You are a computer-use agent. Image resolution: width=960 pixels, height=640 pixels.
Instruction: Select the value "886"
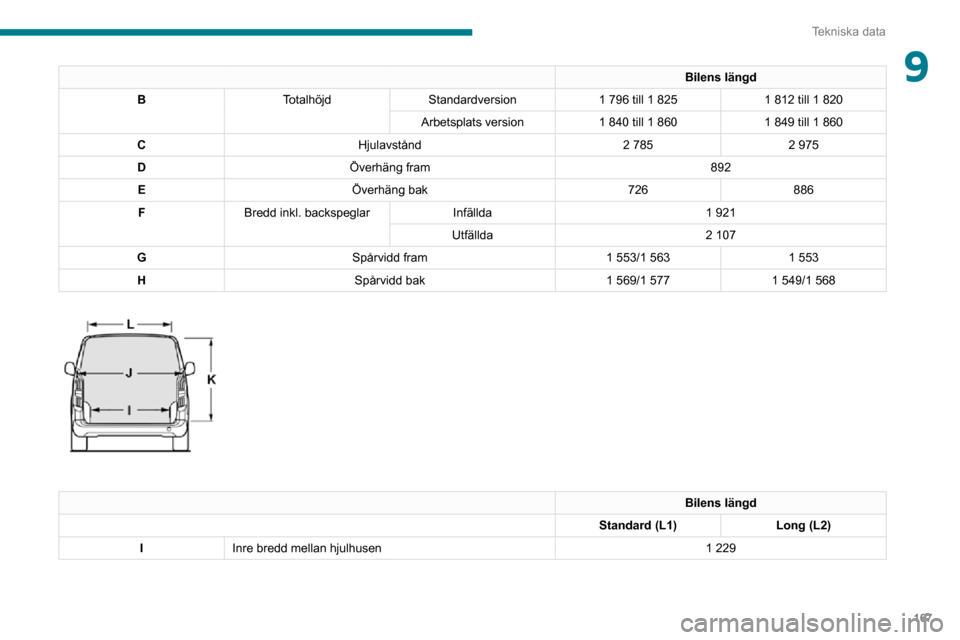(803, 190)
